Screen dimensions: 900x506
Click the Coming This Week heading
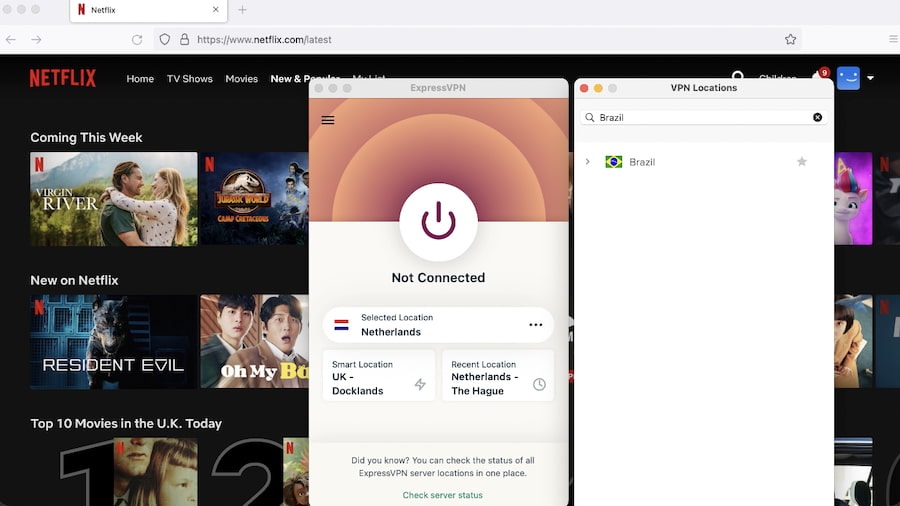tap(86, 138)
